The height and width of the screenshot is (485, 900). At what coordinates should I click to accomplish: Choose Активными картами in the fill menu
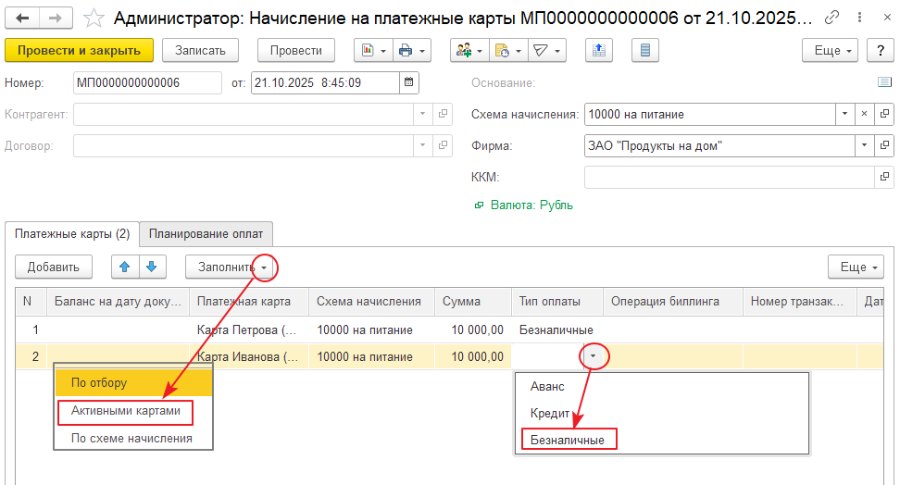coord(126,411)
